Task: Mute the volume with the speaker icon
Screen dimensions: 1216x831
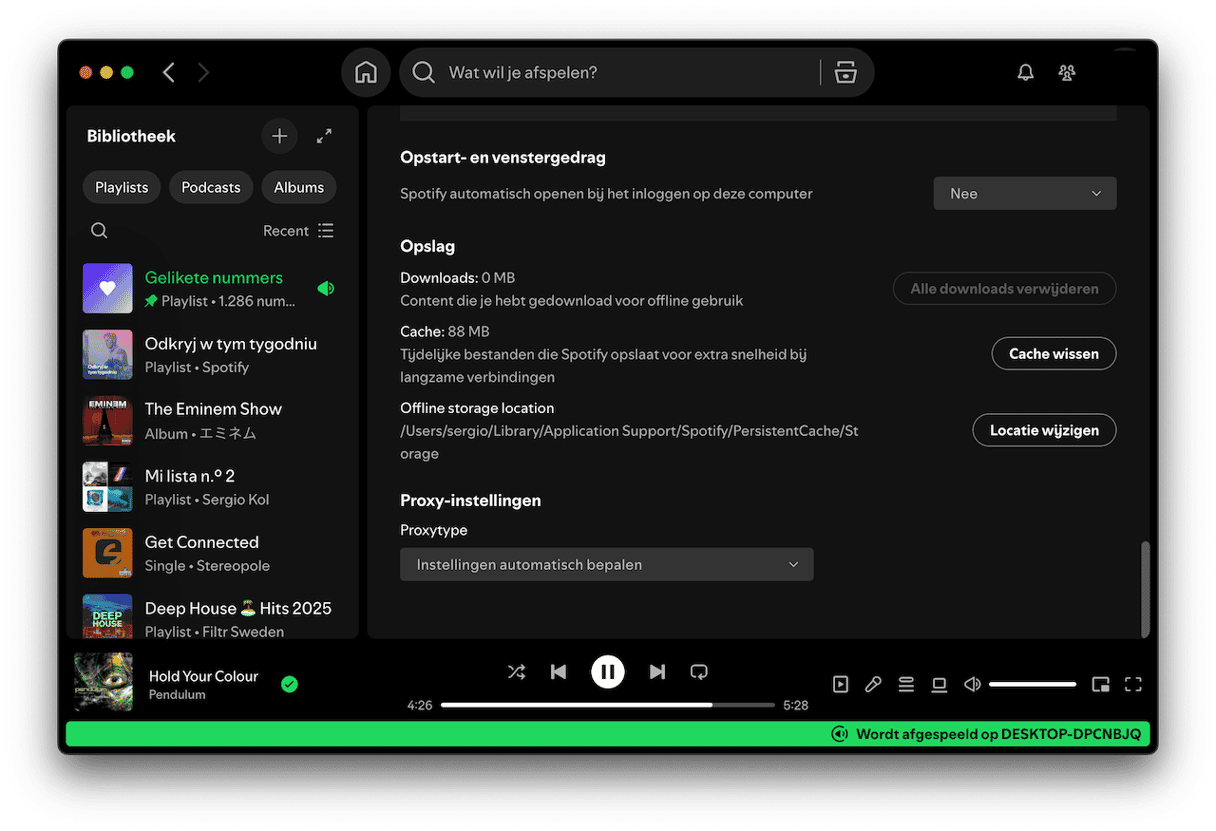Action: [972, 684]
